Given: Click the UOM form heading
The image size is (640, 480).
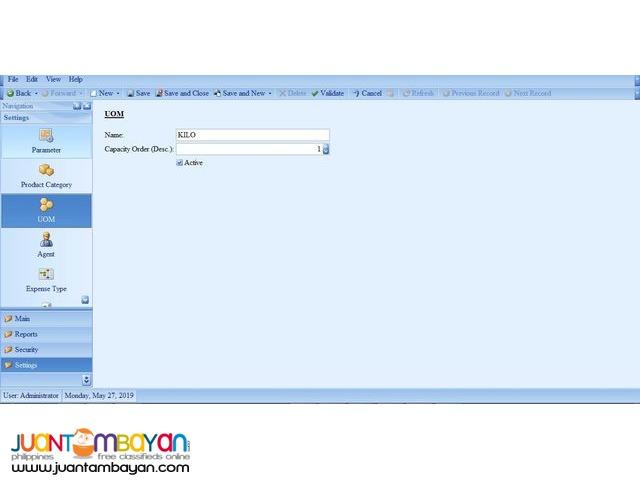Looking at the screenshot, I should [114, 114].
